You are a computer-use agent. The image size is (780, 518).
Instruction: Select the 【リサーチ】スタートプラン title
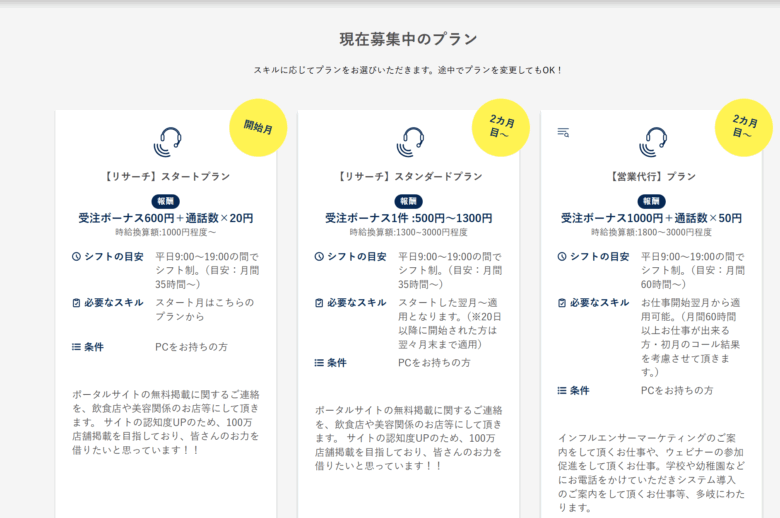tap(167, 177)
